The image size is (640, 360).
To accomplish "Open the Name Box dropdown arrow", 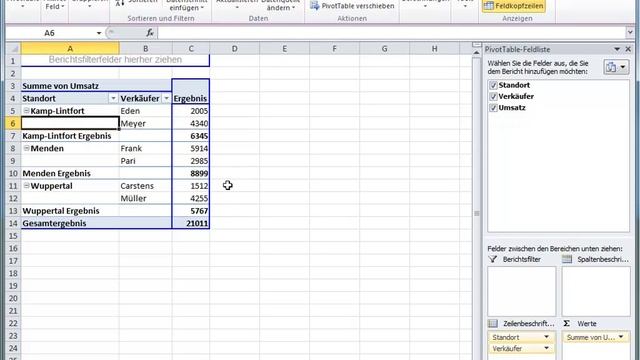I will pos(99,33).
